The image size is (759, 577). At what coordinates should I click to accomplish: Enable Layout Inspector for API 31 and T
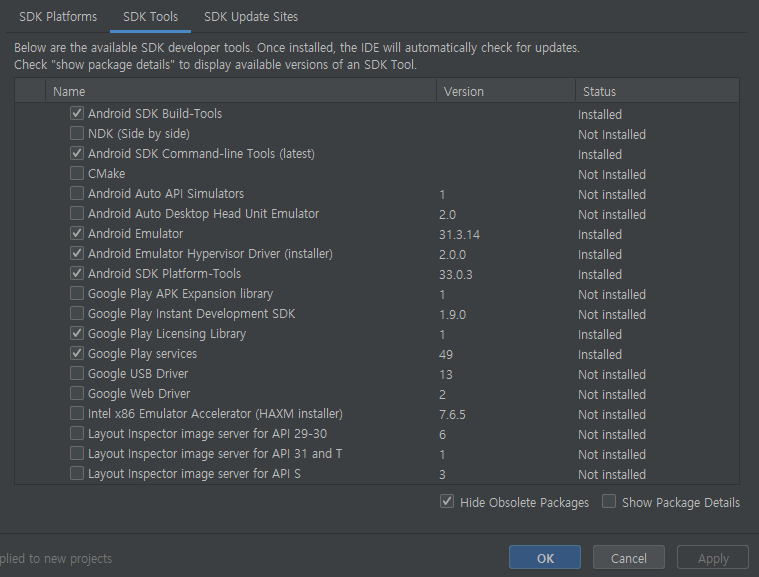click(x=76, y=454)
